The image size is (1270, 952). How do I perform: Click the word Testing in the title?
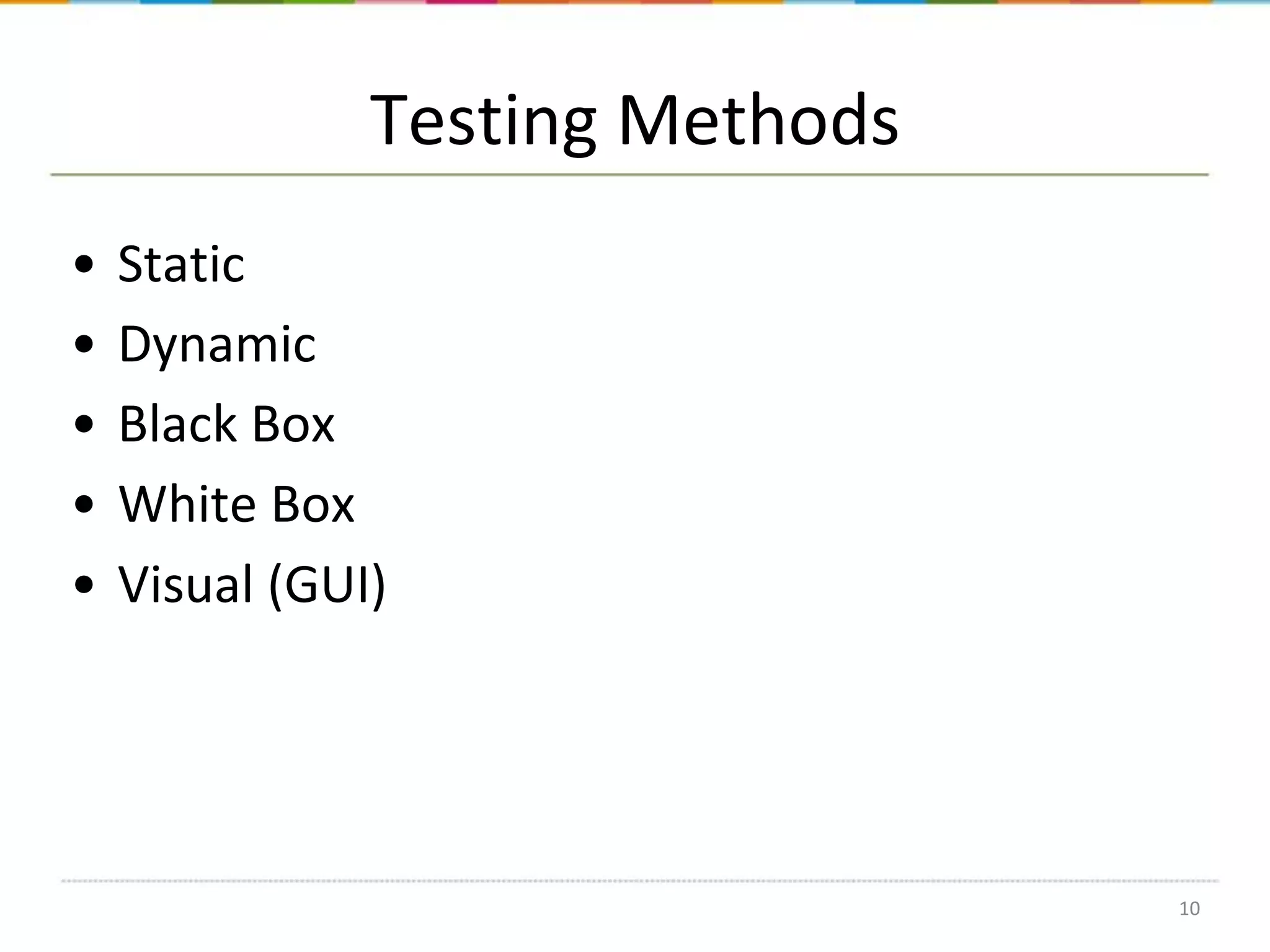click(x=483, y=120)
